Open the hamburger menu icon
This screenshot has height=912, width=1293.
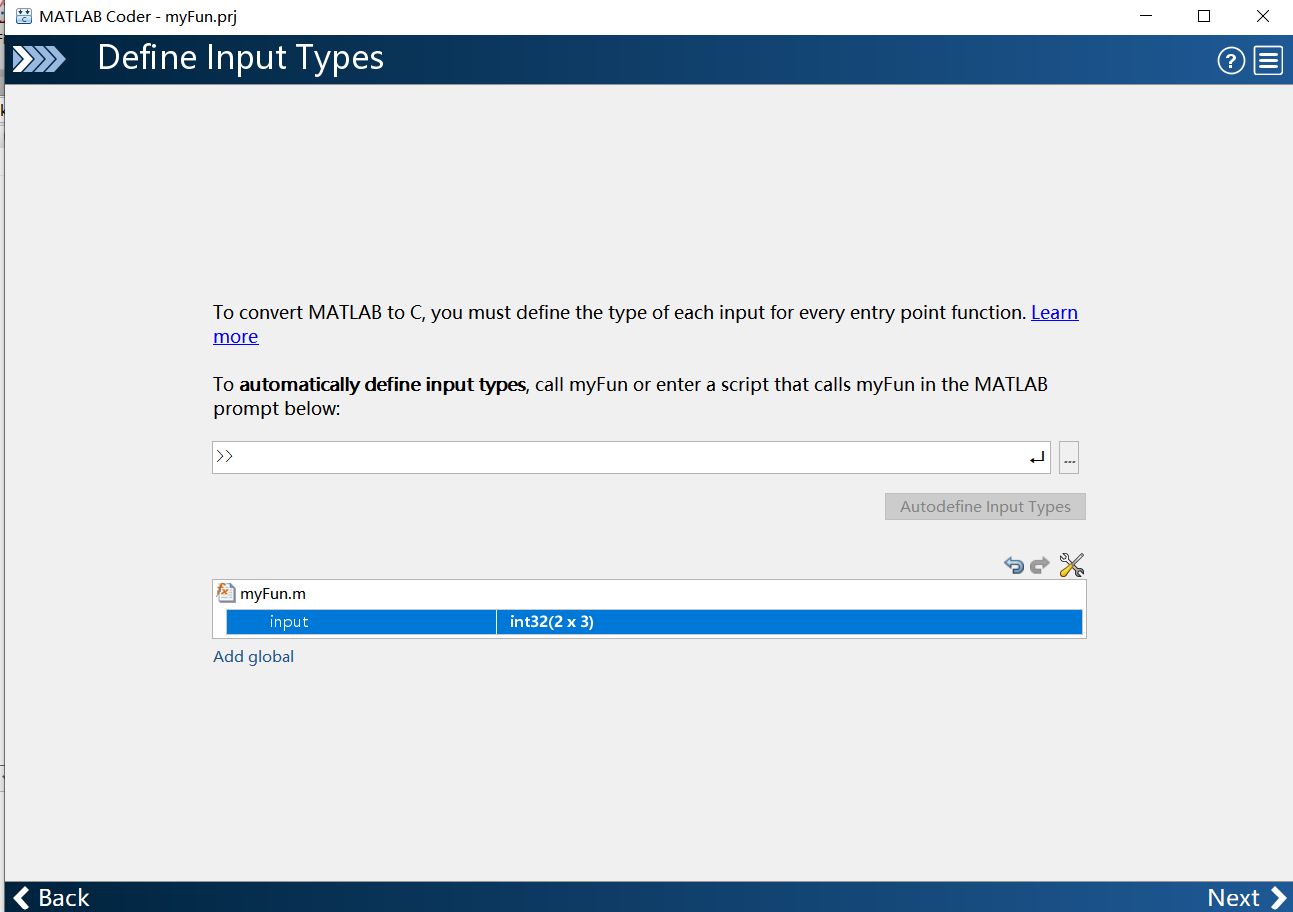[1269, 61]
